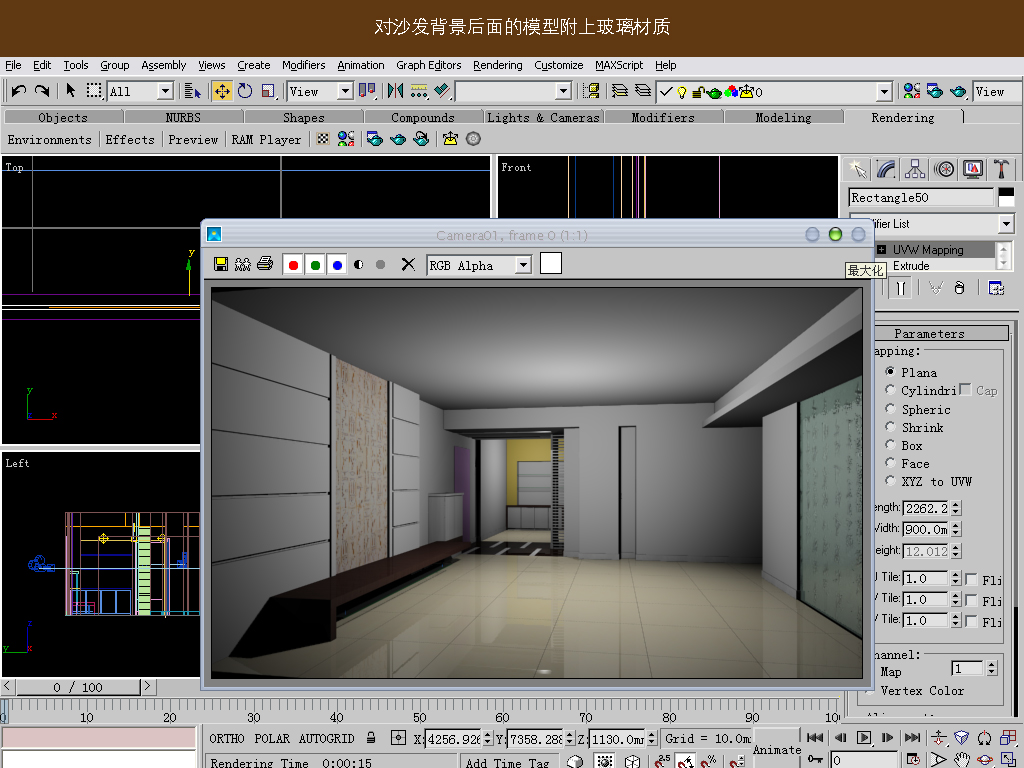Toggle the pin stack icon in modifier panel

click(901, 288)
